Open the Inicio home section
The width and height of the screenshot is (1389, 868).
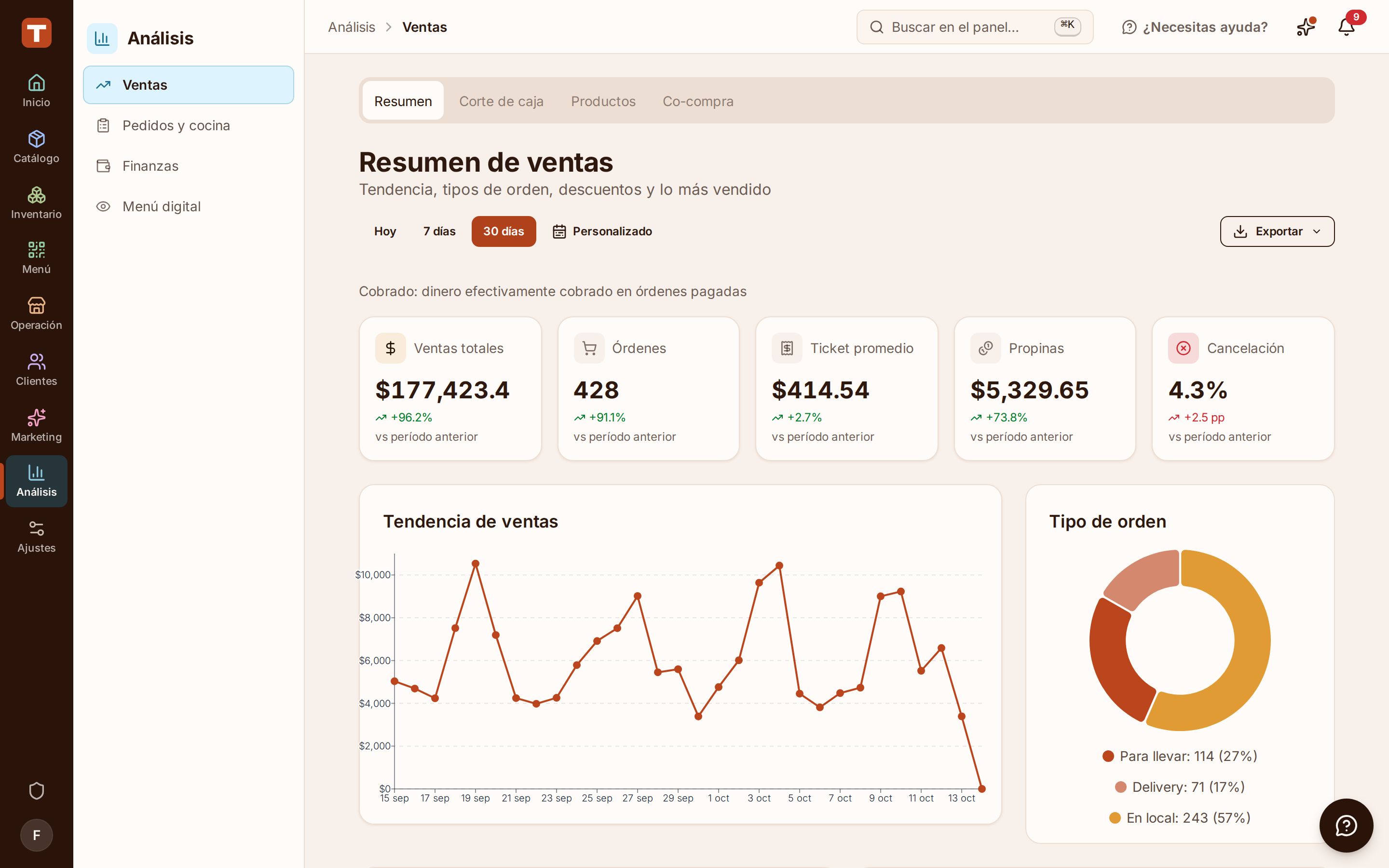pyautogui.click(x=36, y=91)
